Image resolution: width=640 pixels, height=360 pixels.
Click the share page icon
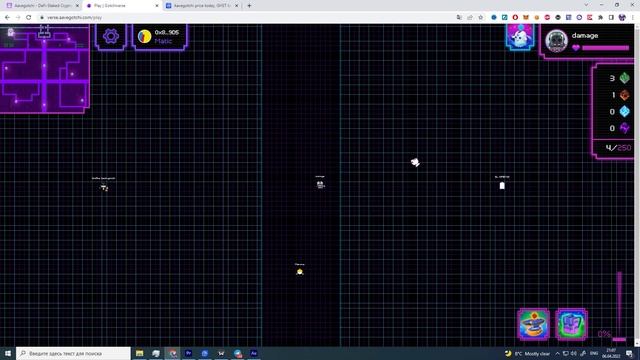470,17
